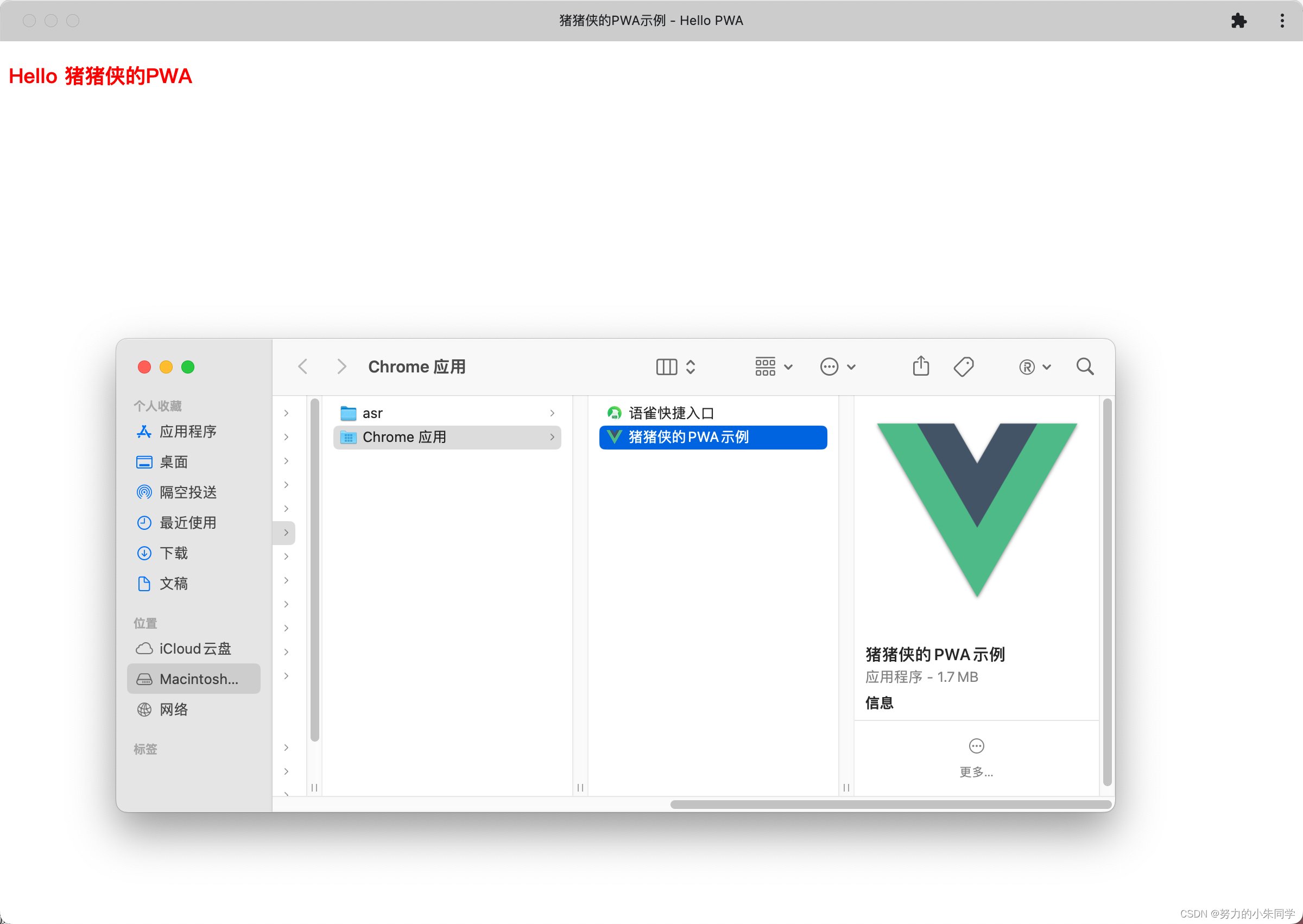Screen dimensions: 1303x924
Task: Click the column resize handle after apps column
Action: pos(846,787)
